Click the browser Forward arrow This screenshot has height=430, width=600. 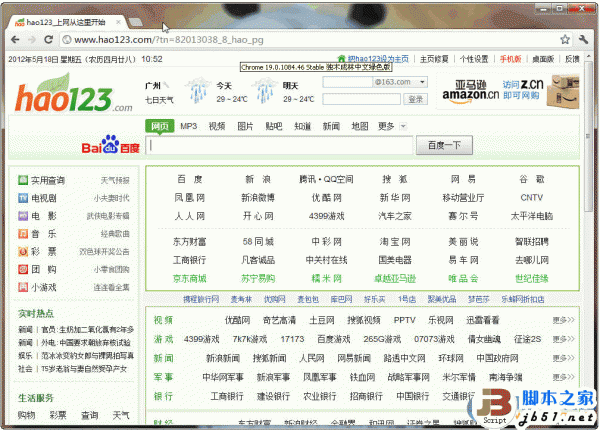(x=32, y=39)
